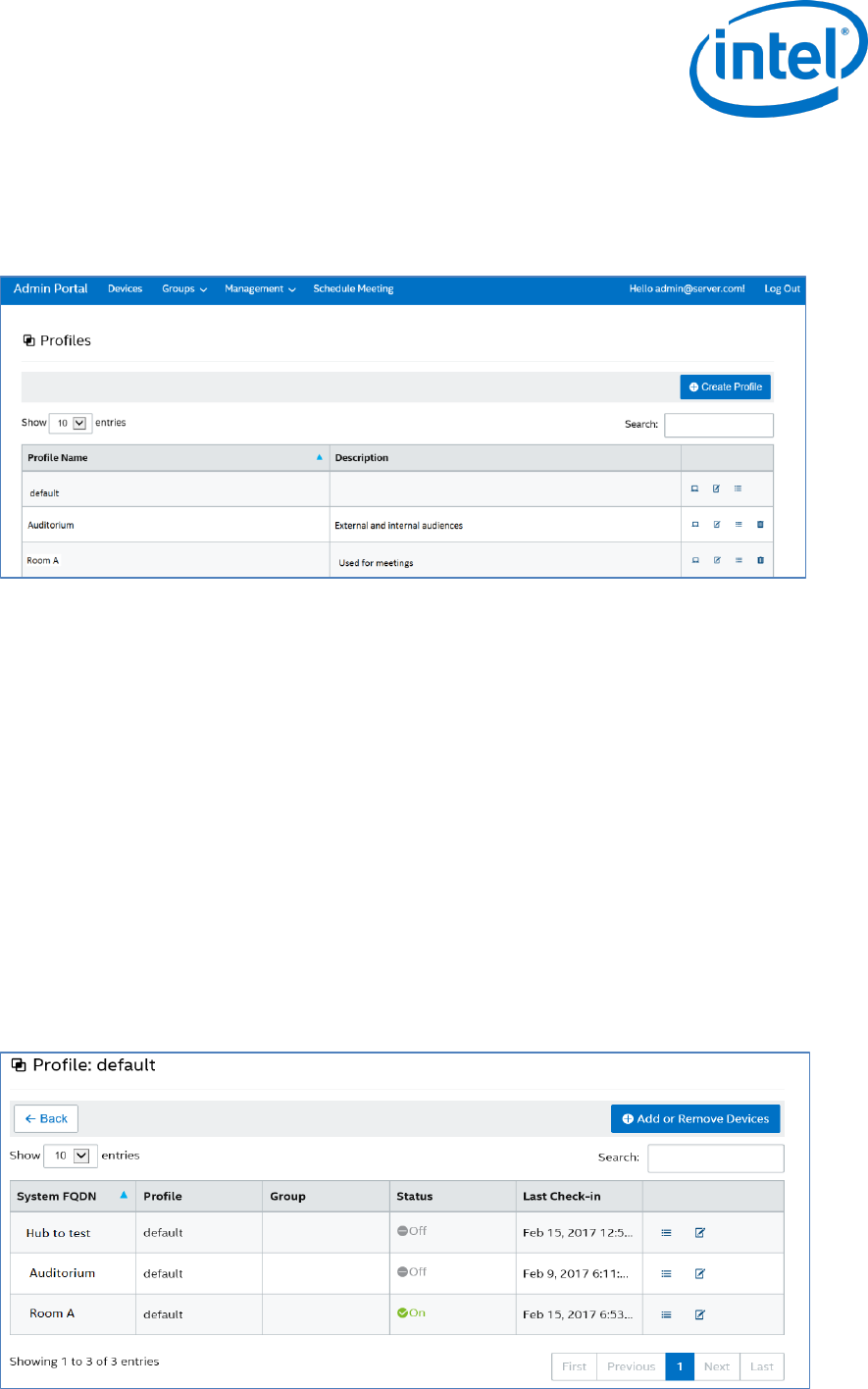The height and width of the screenshot is (1389, 868).
Task: Open details list for Auditorium device row
Action: tap(666, 1274)
